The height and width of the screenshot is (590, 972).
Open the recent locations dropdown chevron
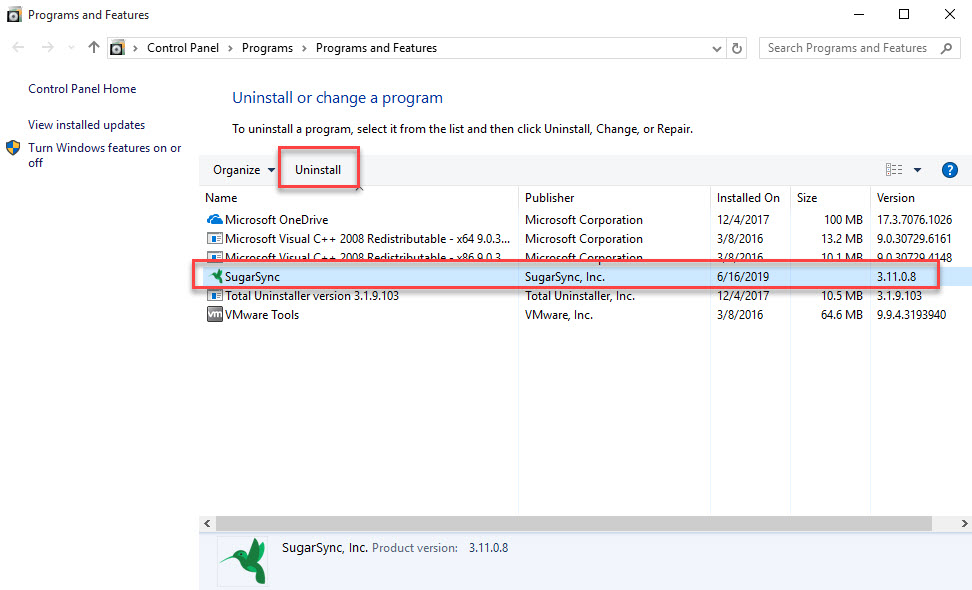coord(71,48)
